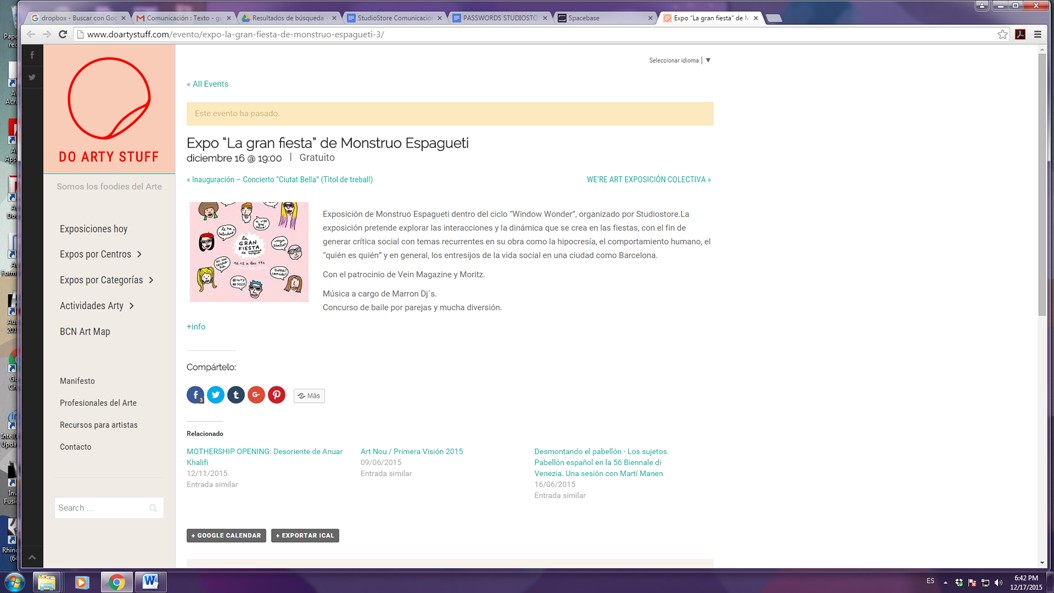Screen dimensions: 1054x593
Task: Go back with the browser back arrow
Action: pos(30,34)
